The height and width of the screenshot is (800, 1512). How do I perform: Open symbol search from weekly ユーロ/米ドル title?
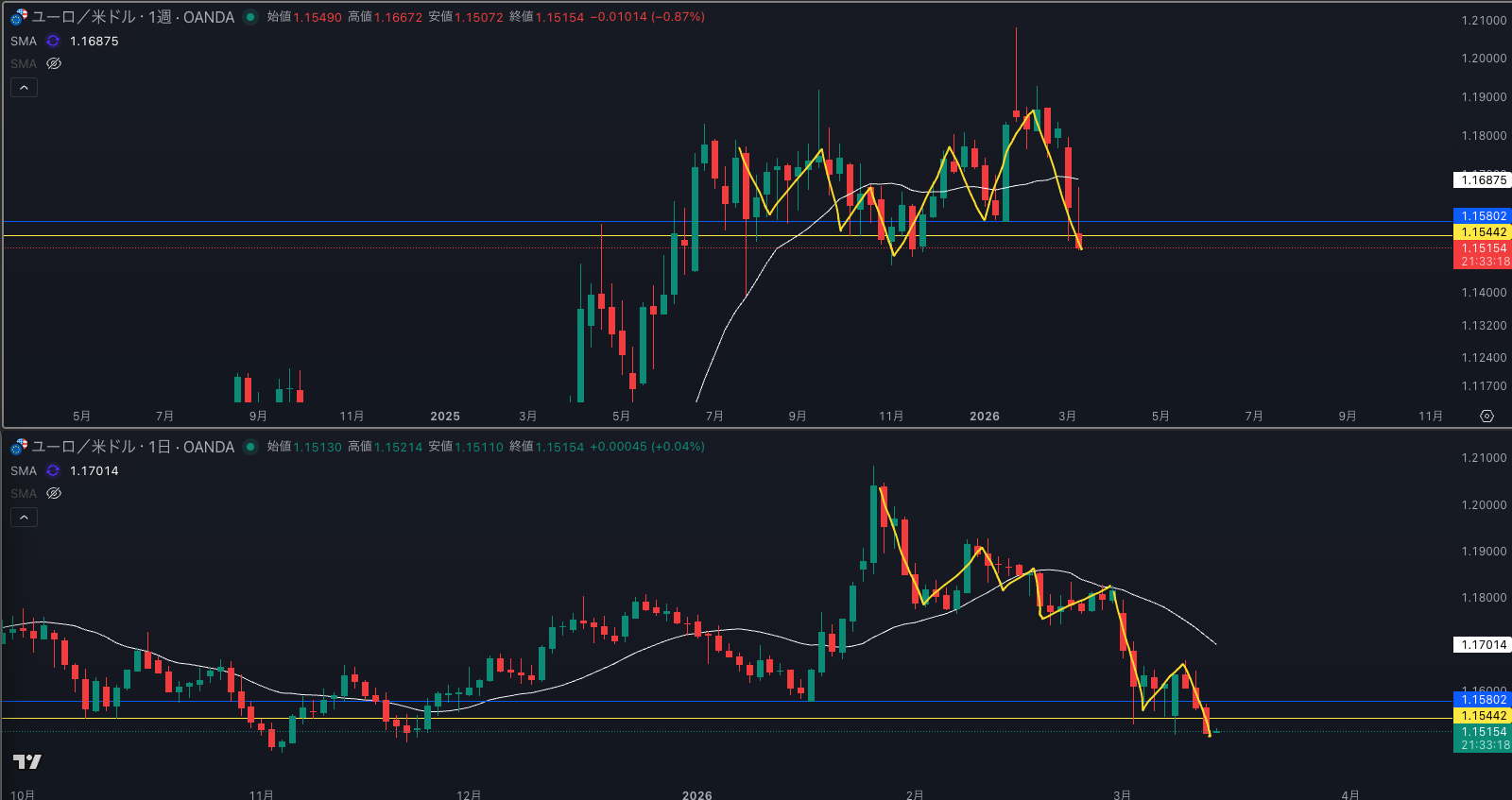click(84, 17)
